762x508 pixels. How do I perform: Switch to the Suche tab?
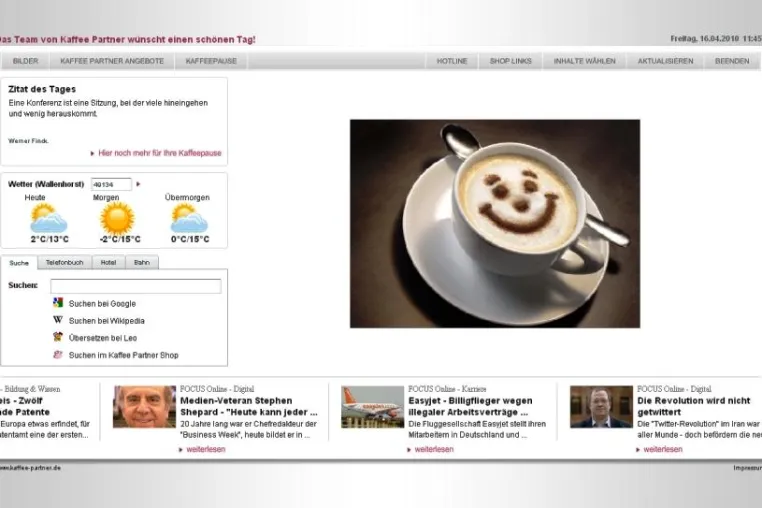click(19, 263)
